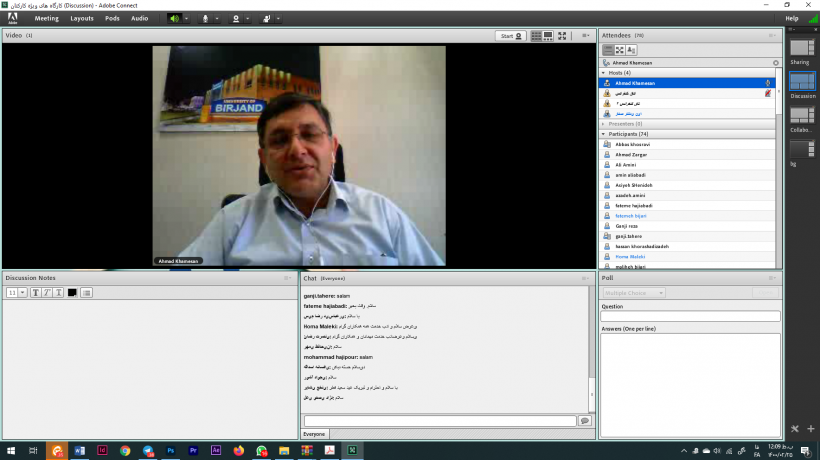Select participant Ahmad Zargar
820x460 pixels.
click(687, 155)
